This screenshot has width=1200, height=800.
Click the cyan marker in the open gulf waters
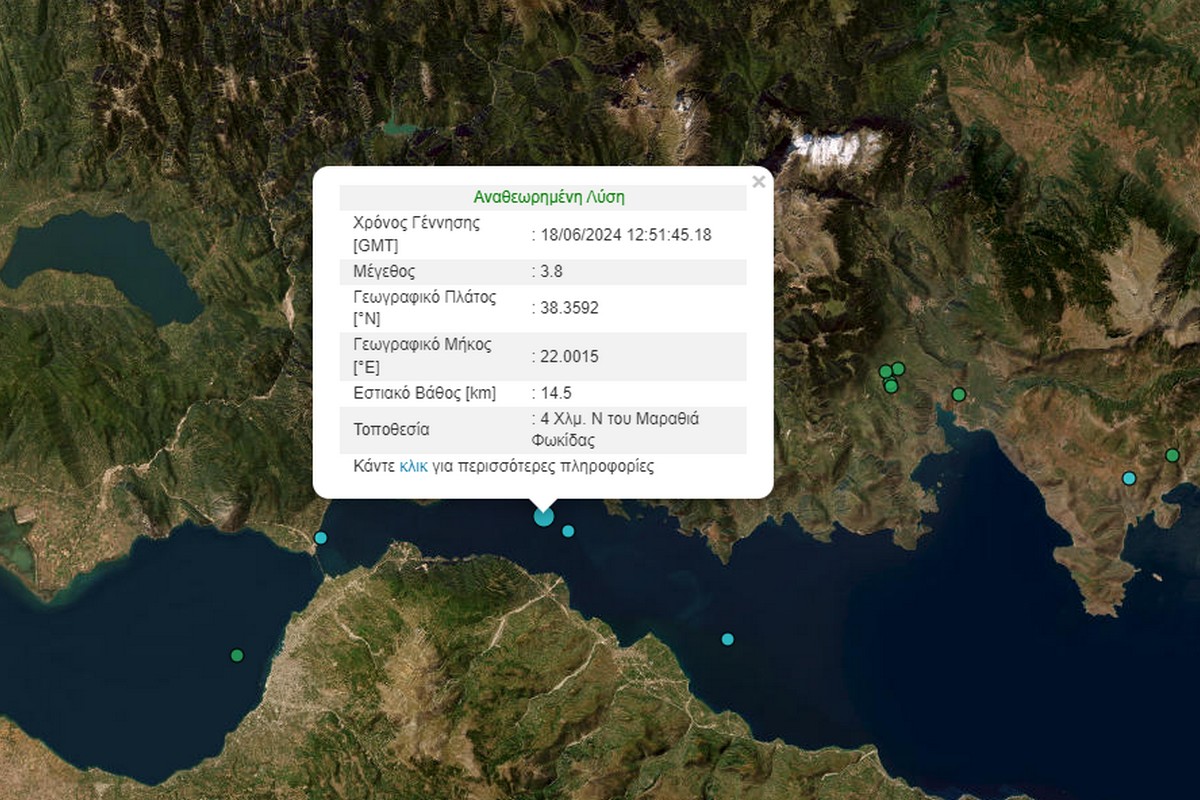[x=728, y=639]
